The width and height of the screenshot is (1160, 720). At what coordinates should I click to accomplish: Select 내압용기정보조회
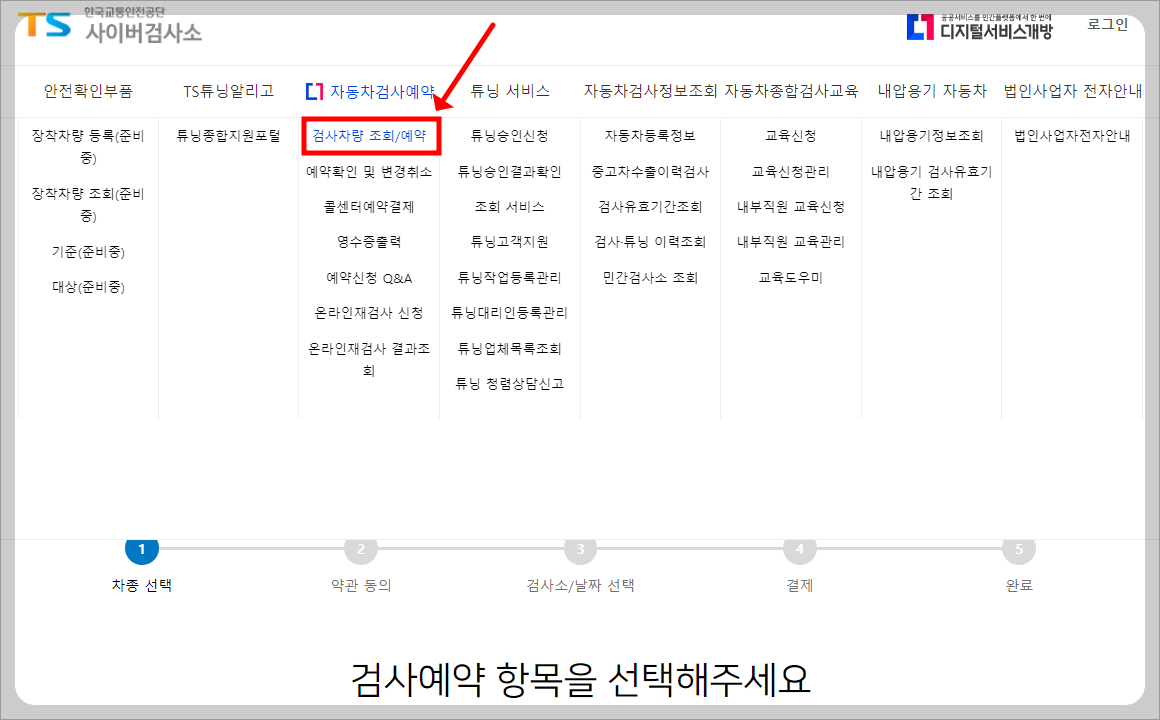[x=931, y=134]
